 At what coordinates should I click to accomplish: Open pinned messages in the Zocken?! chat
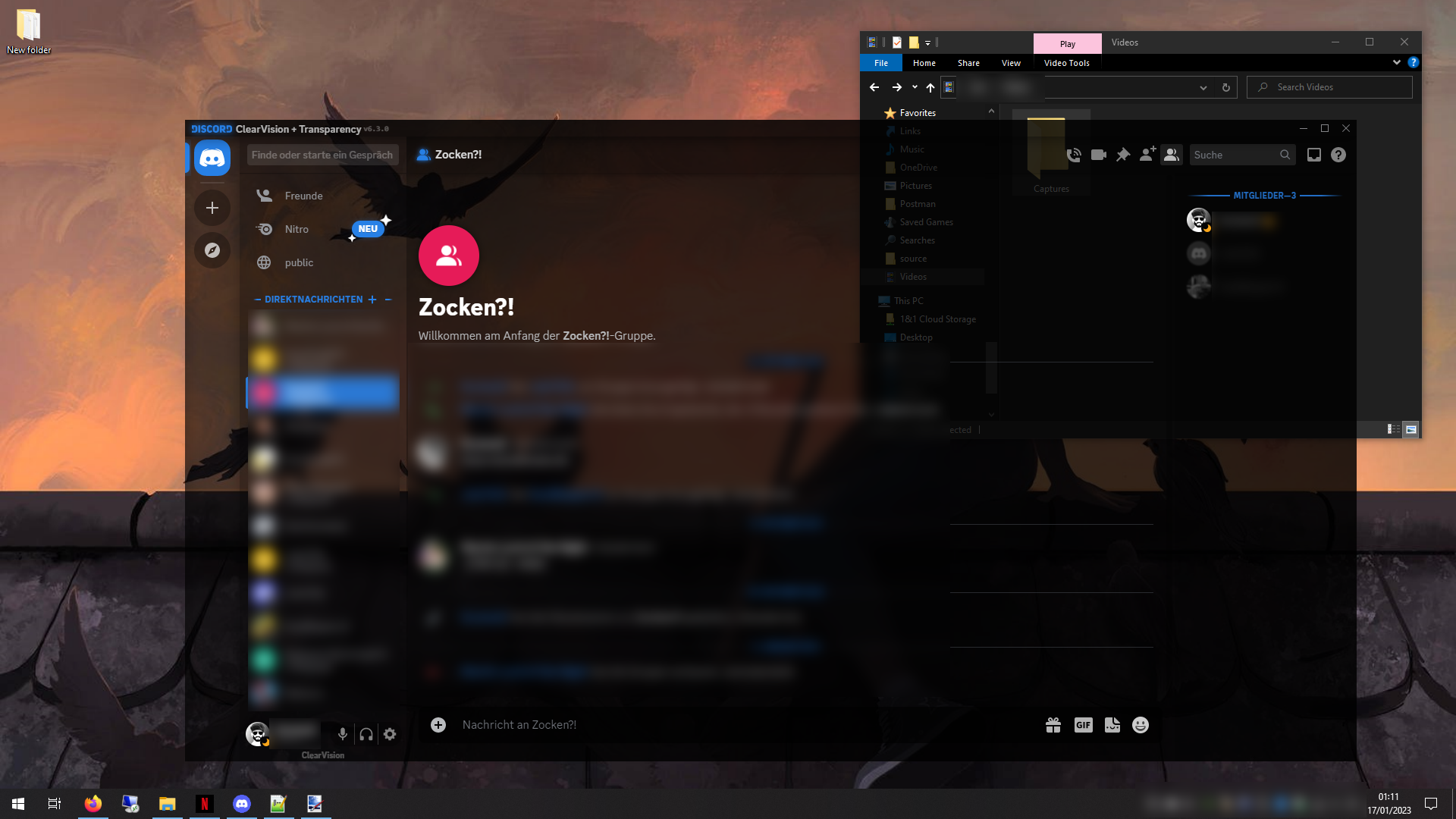coord(1123,155)
